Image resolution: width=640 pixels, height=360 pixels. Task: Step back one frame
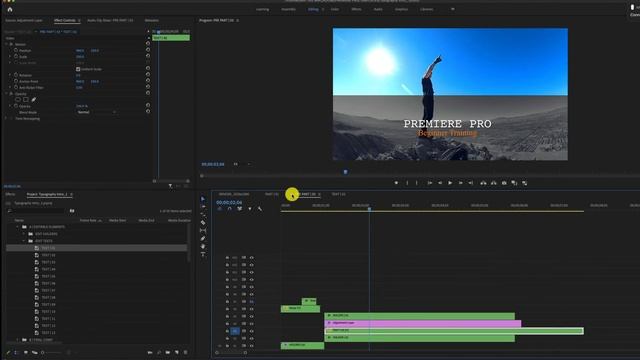pyautogui.click(x=440, y=183)
